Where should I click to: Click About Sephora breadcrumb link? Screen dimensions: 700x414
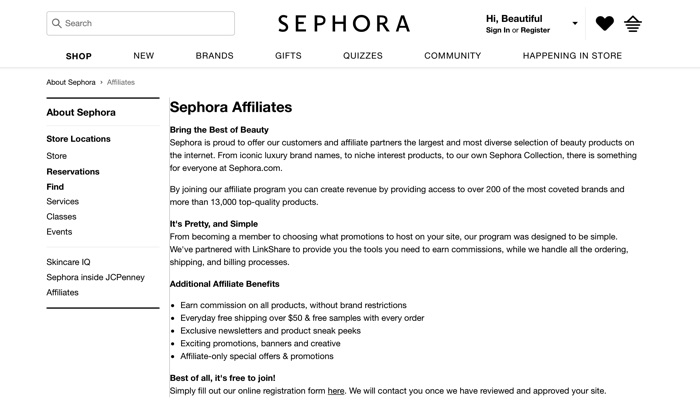coord(71,82)
